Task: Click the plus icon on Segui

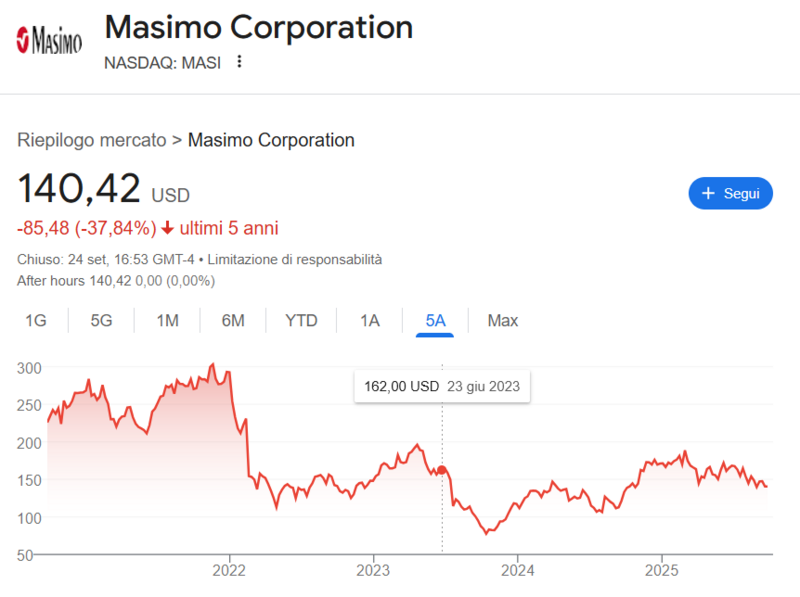Action: pos(708,193)
